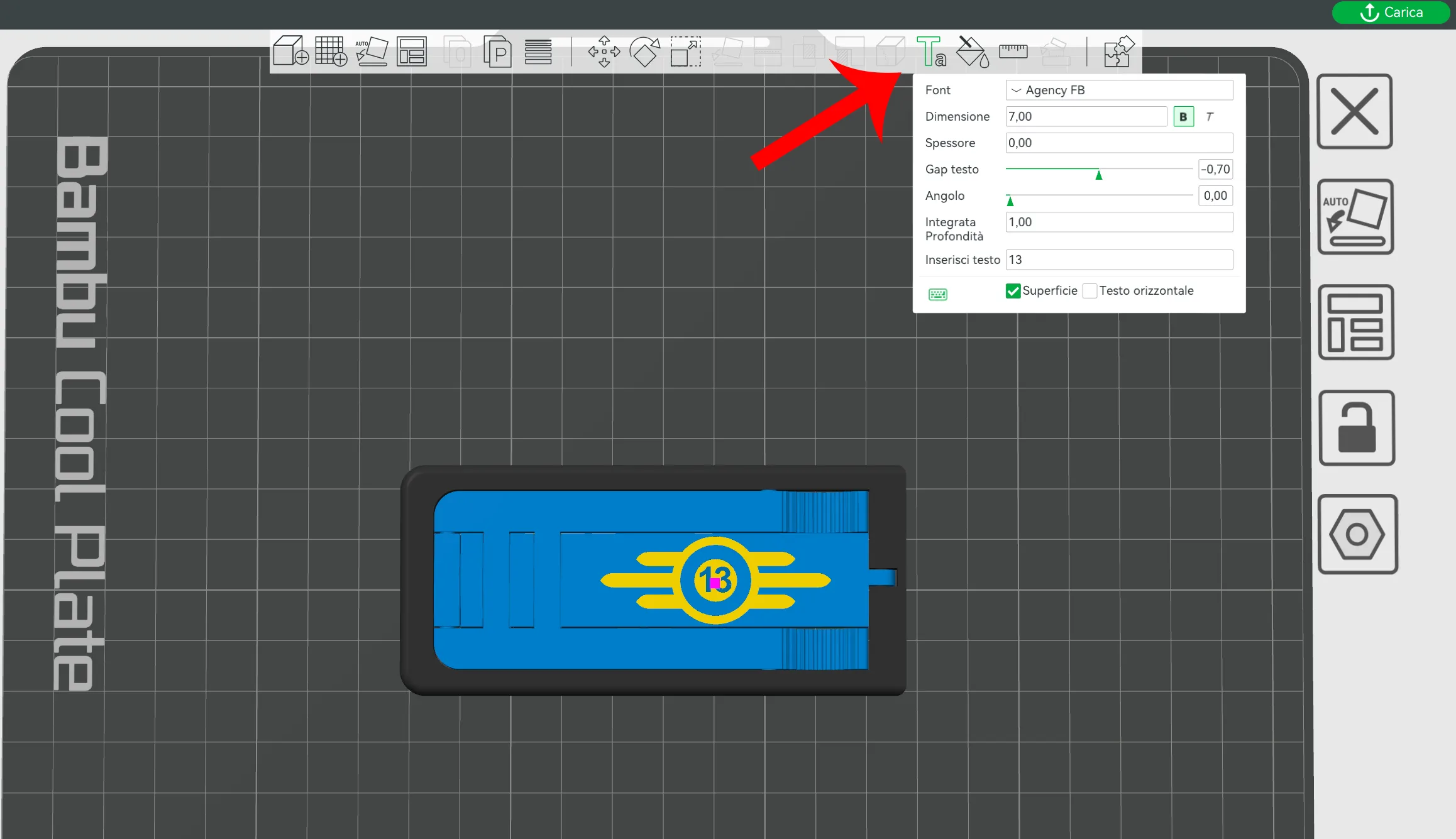The height and width of the screenshot is (839, 1456).
Task: Click the Integrata Profondità input field
Action: 1119,222
